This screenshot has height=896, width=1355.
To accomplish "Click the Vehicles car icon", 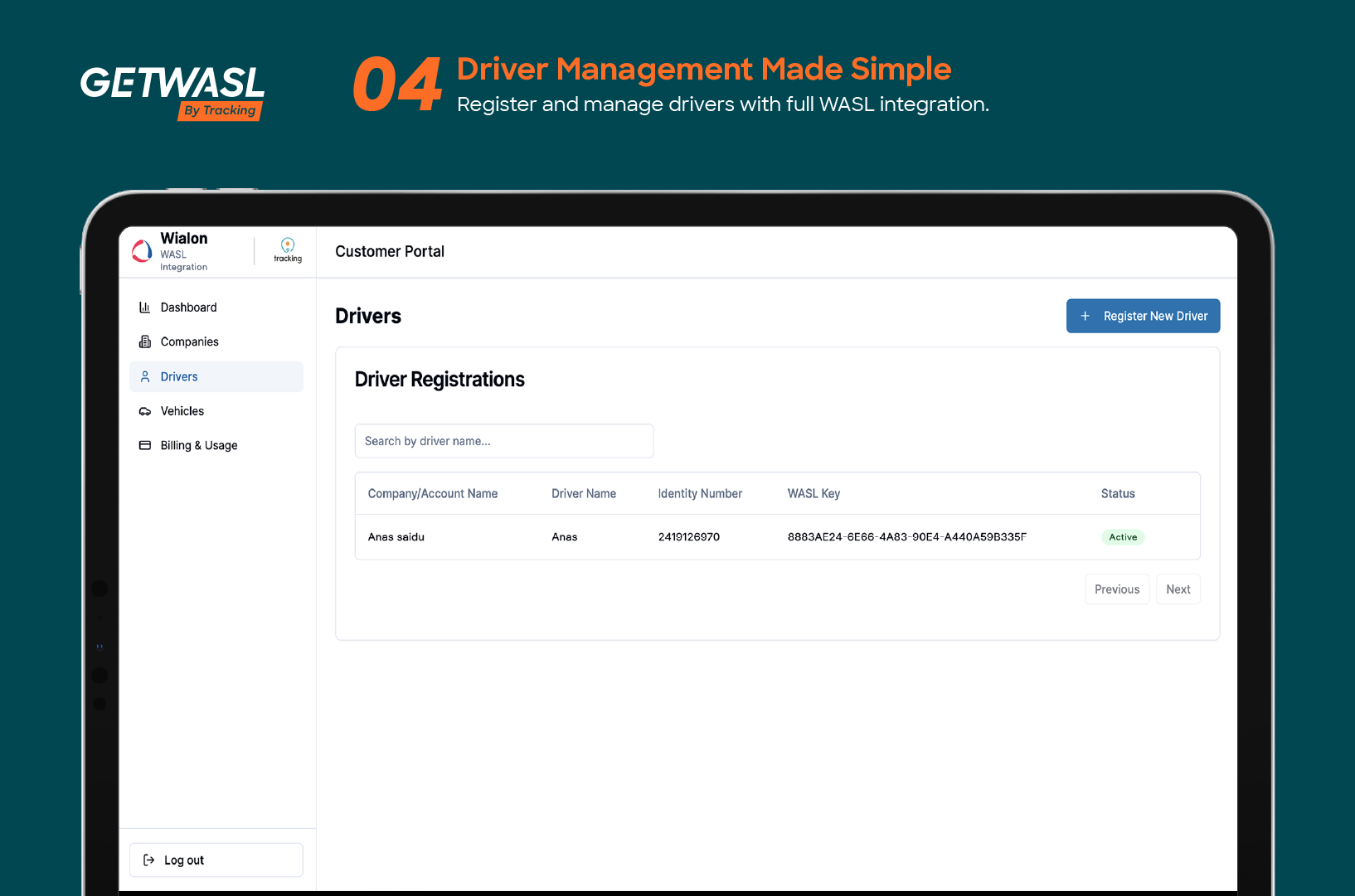I will 145,411.
